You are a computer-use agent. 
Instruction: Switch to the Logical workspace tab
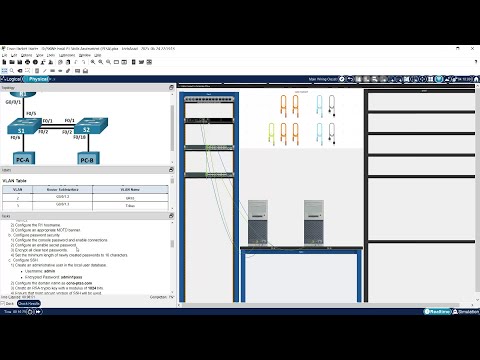tap(12, 79)
